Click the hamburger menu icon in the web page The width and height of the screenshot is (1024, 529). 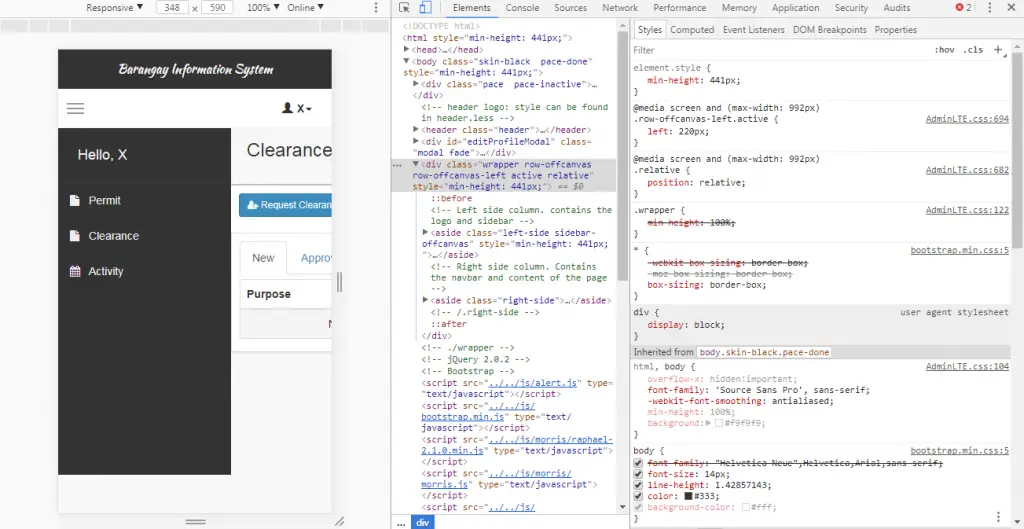[x=75, y=108]
